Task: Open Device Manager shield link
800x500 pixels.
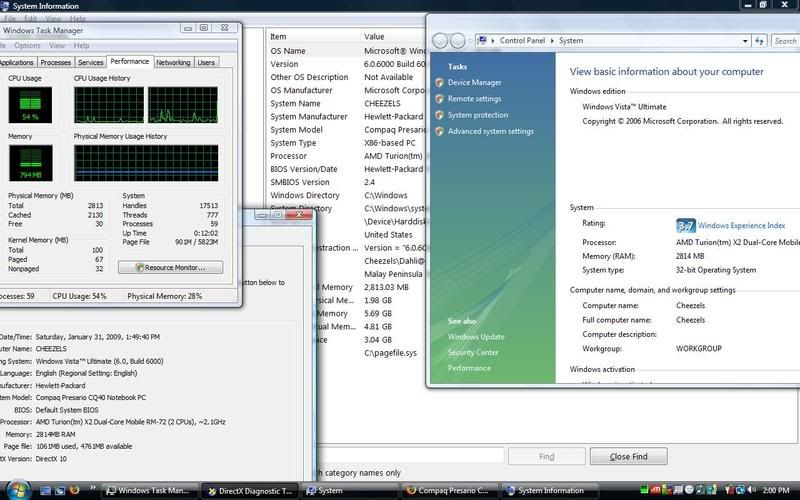Action: (x=474, y=82)
